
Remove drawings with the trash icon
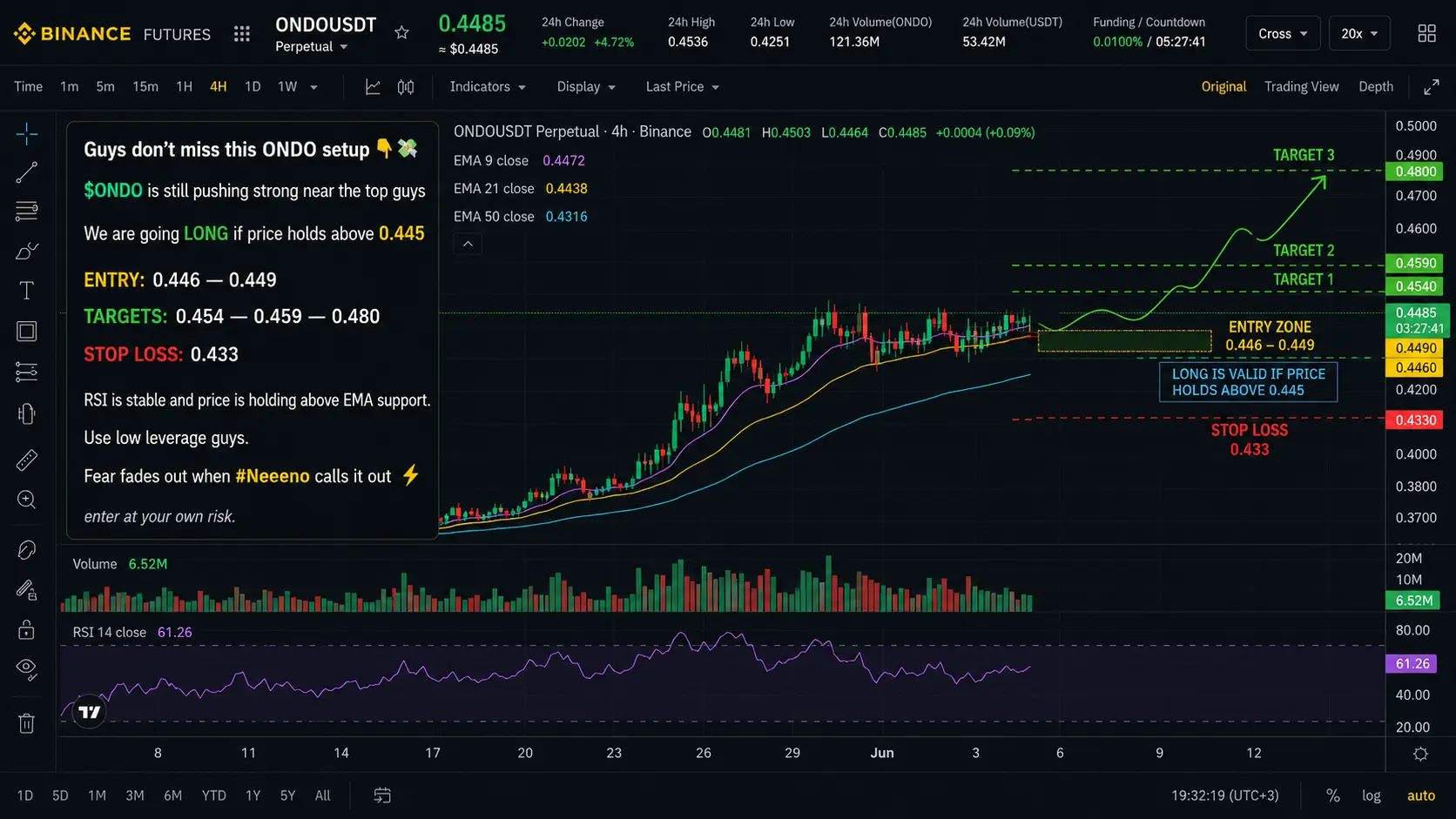pos(27,723)
